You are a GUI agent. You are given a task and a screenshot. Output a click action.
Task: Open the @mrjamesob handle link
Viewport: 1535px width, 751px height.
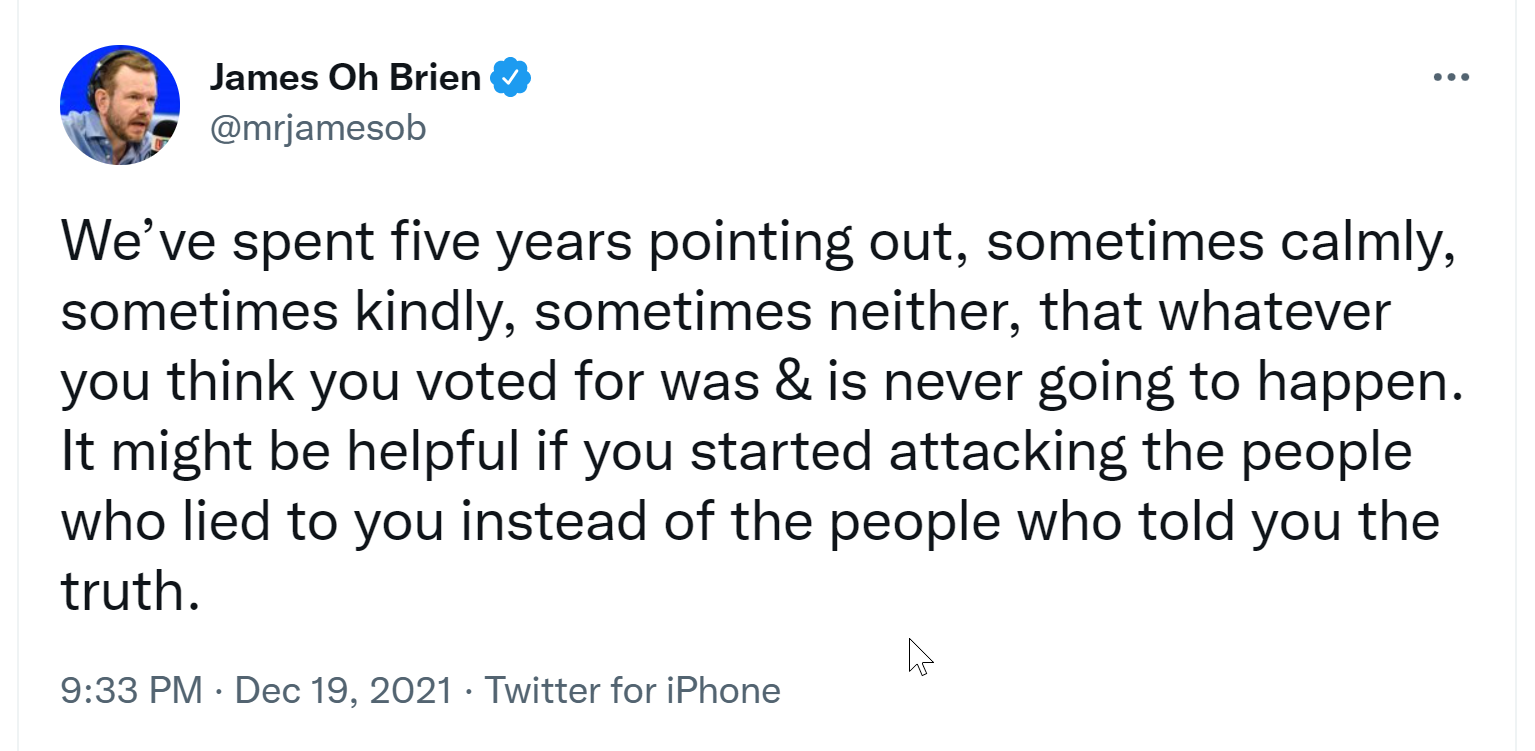[318, 128]
